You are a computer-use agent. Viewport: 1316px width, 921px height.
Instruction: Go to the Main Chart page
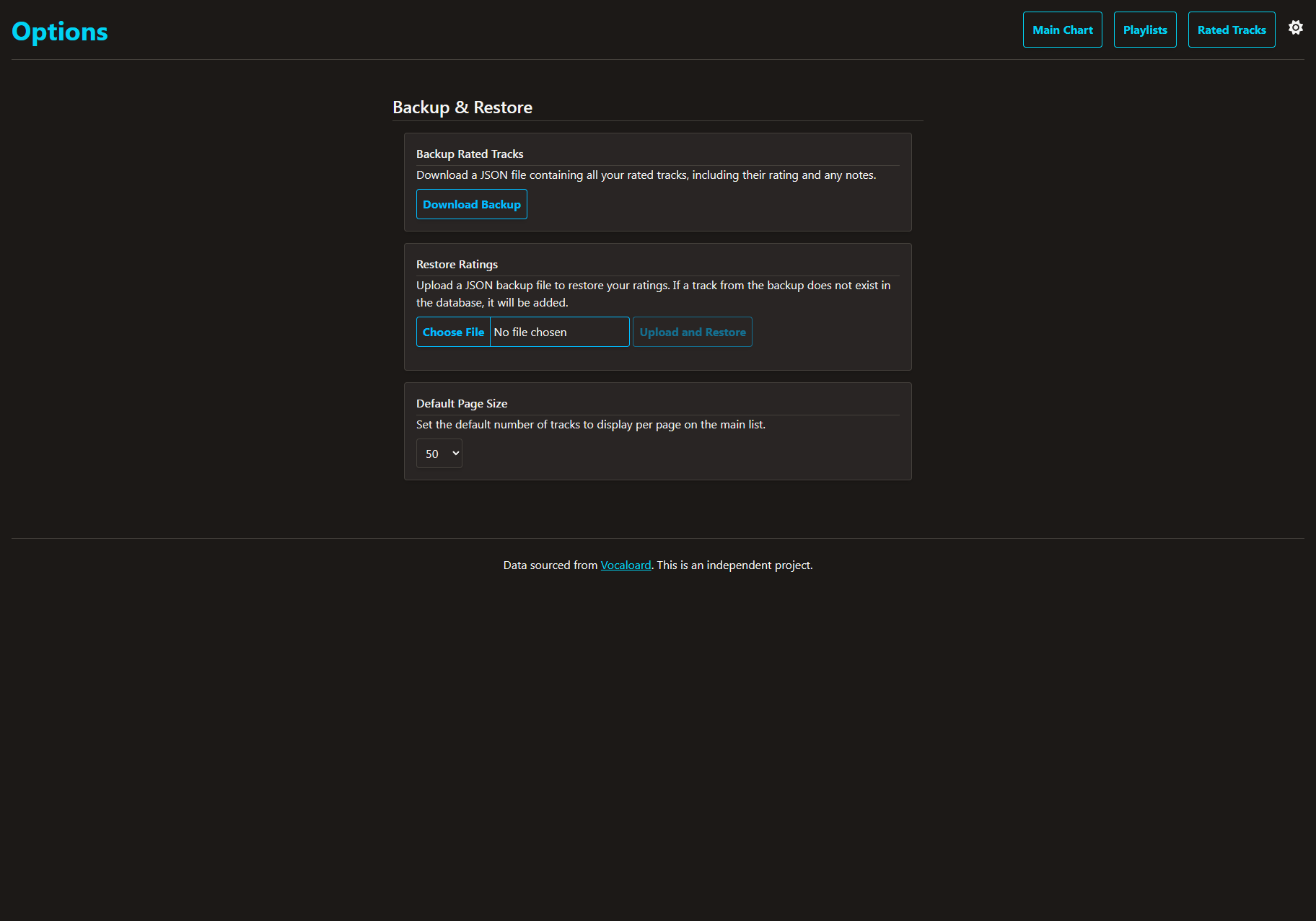1062,30
